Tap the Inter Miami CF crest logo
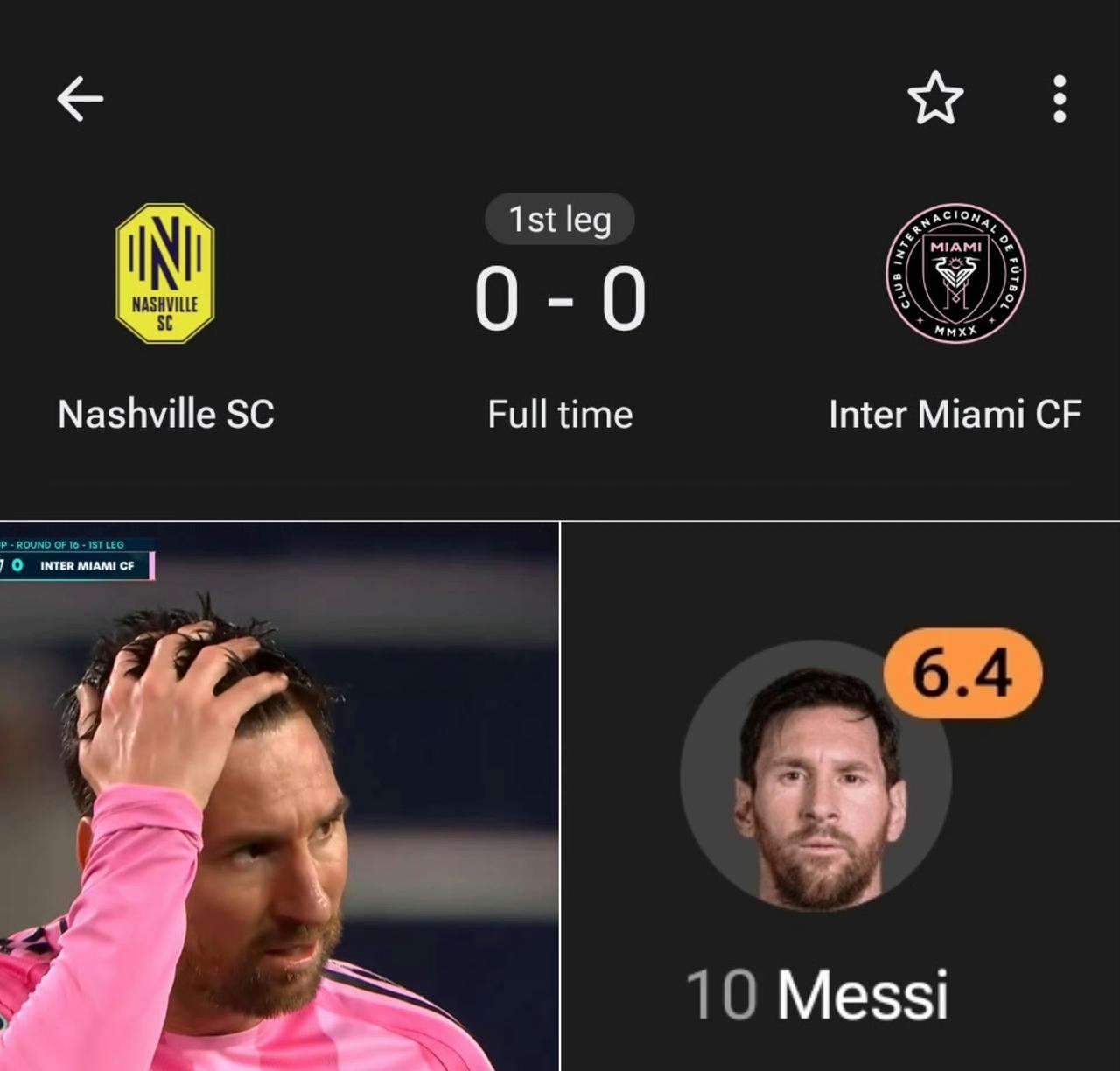The width and height of the screenshot is (1120, 1071). pos(955,273)
